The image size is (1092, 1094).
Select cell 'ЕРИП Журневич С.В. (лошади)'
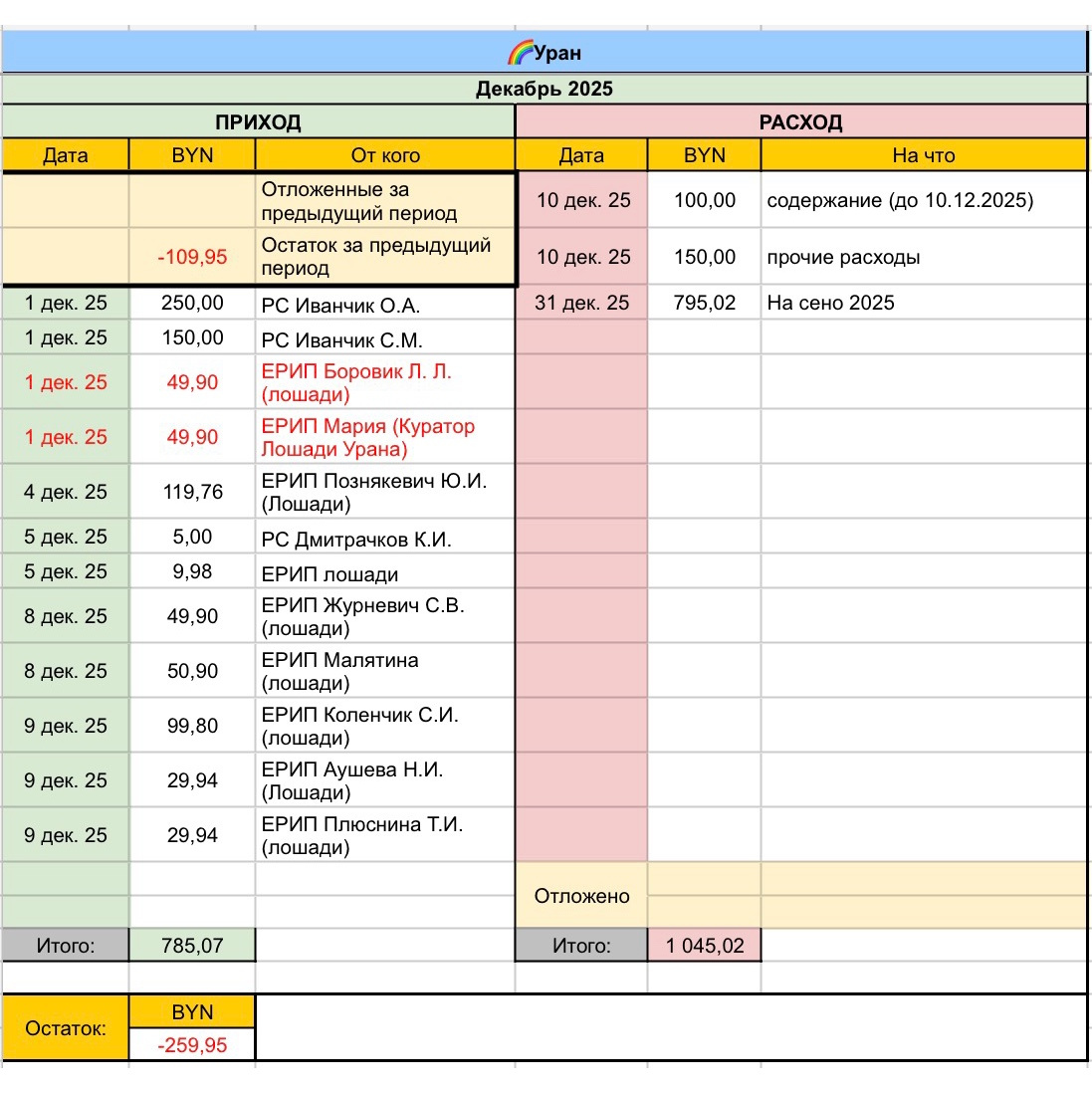pos(385,616)
